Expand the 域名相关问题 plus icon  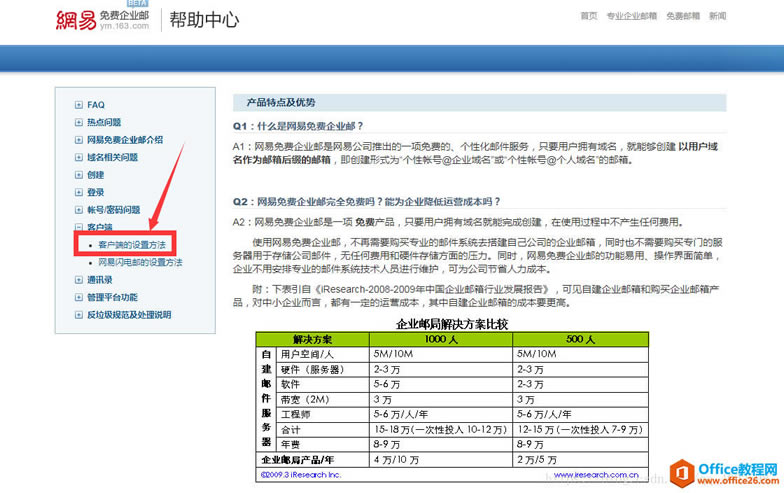tap(78, 158)
